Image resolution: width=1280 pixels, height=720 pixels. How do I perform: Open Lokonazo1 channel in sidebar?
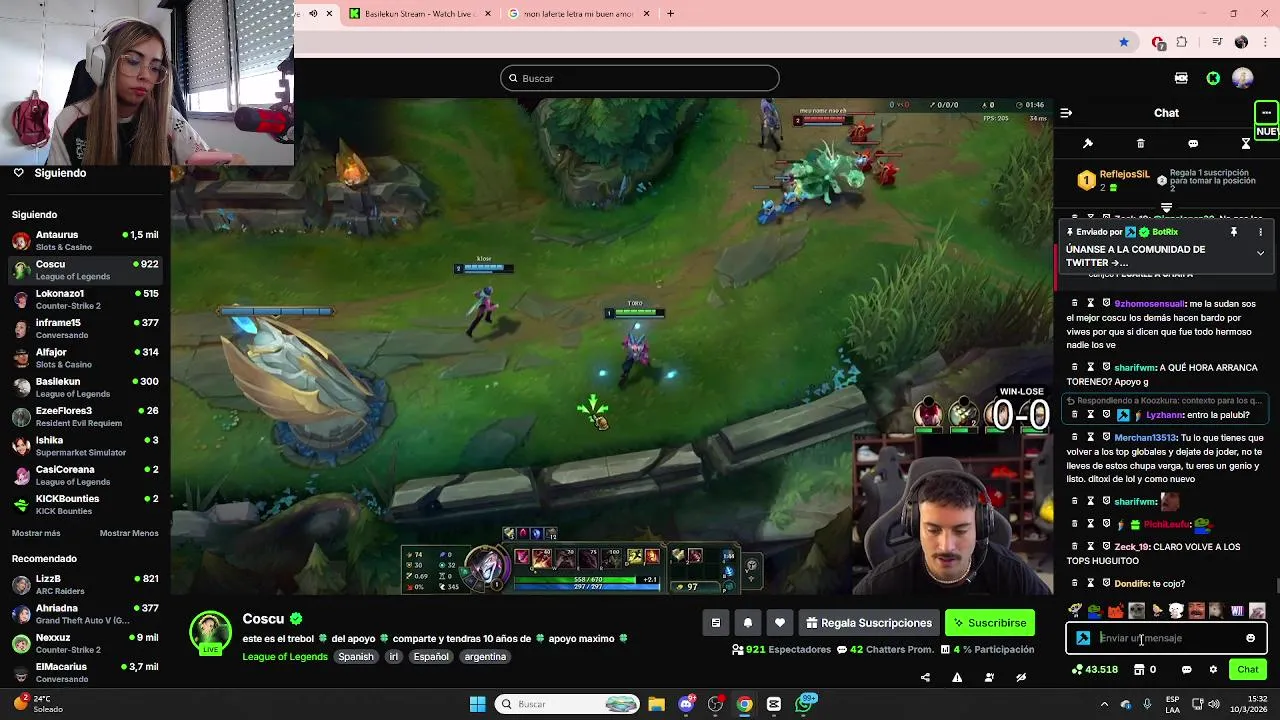(x=85, y=299)
